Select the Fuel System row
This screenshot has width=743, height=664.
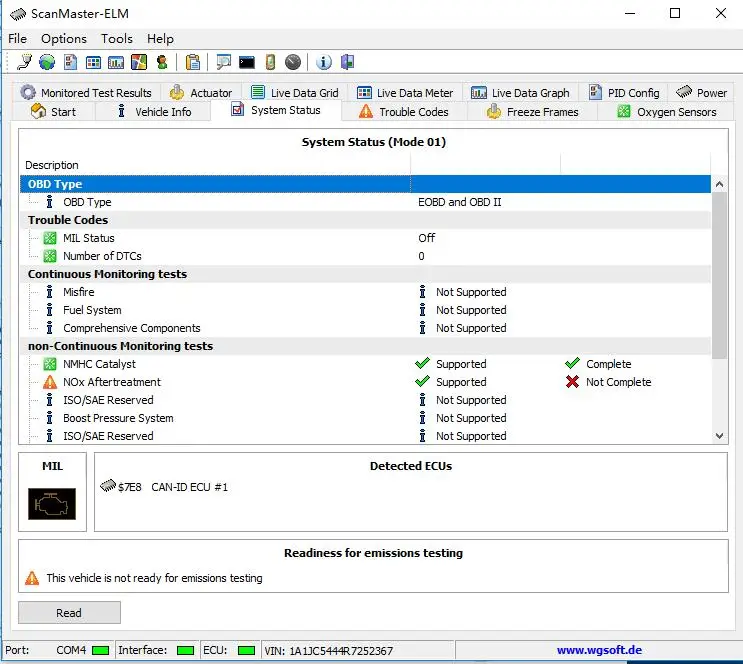coord(365,310)
